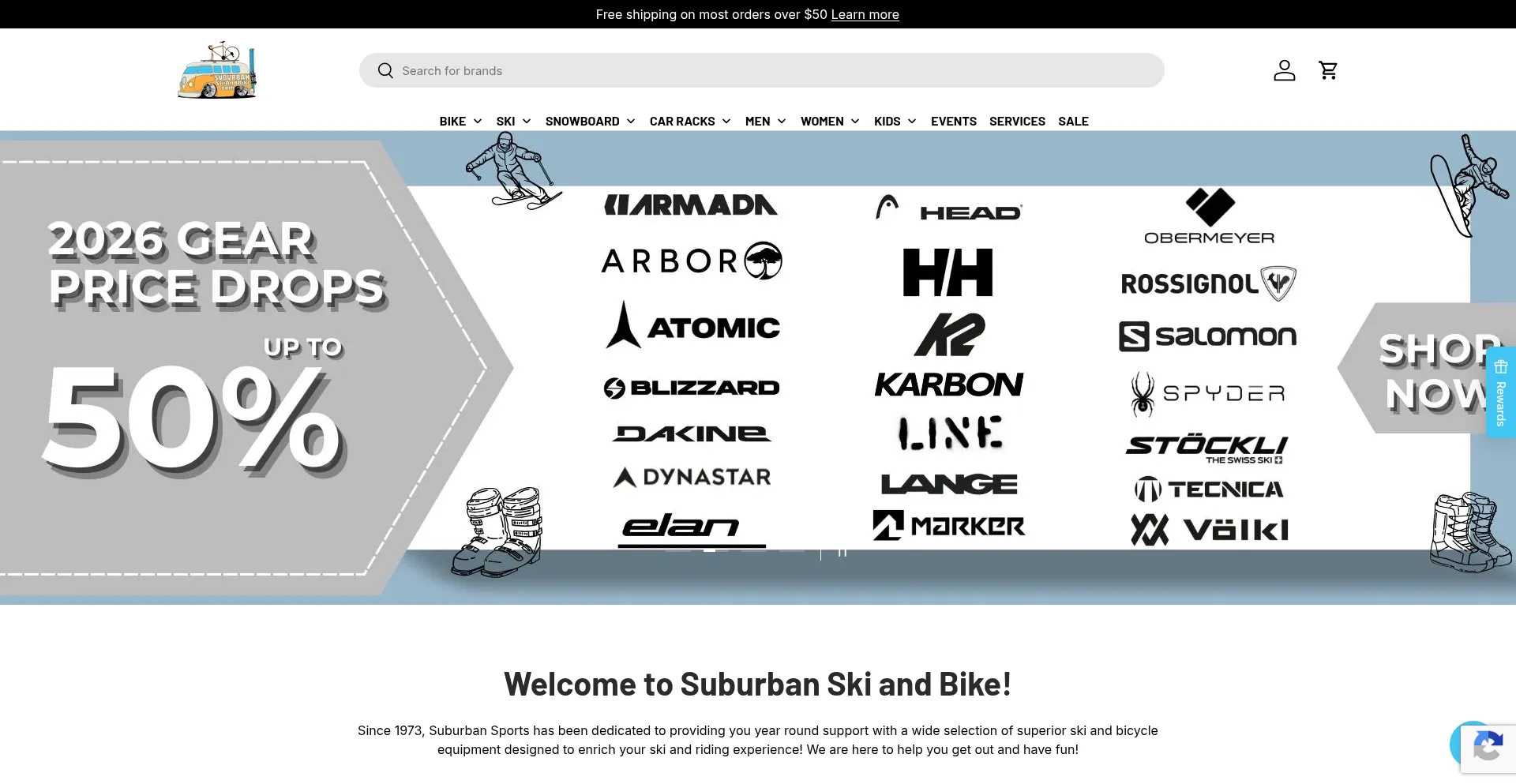Expand the MEN navigation dropdown

click(765, 121)
